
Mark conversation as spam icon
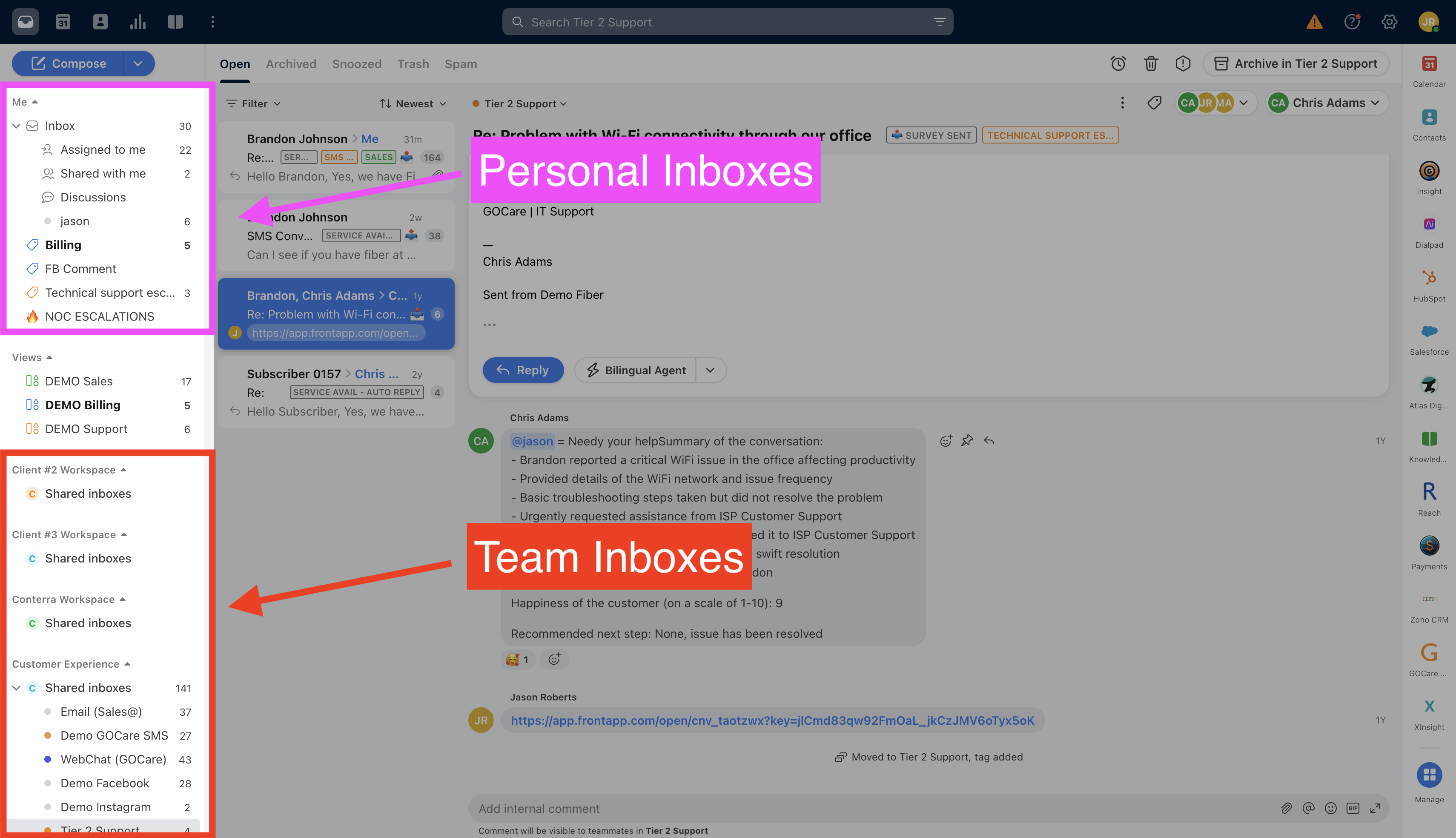1183,63
